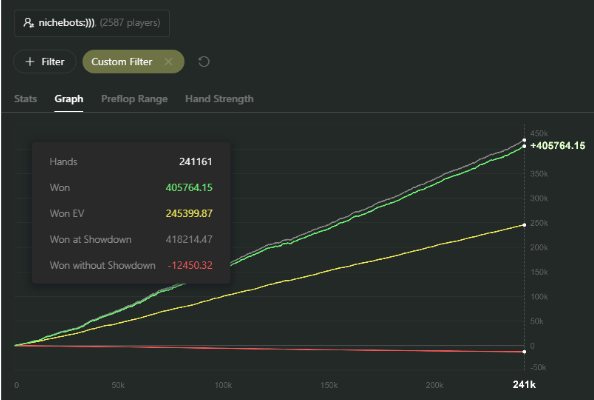Select the Custom Filter chip
Screen dimensions: 594x400
coord(133,61)
